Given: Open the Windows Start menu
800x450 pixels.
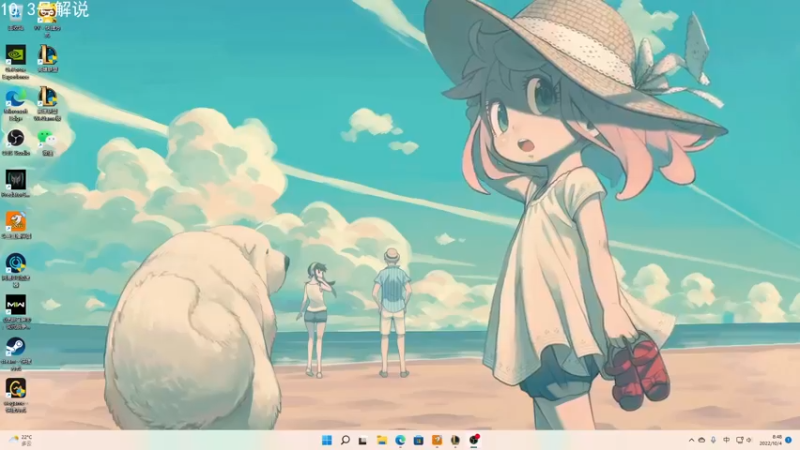Looking at the screenshot, I should (x=327, y=440).
